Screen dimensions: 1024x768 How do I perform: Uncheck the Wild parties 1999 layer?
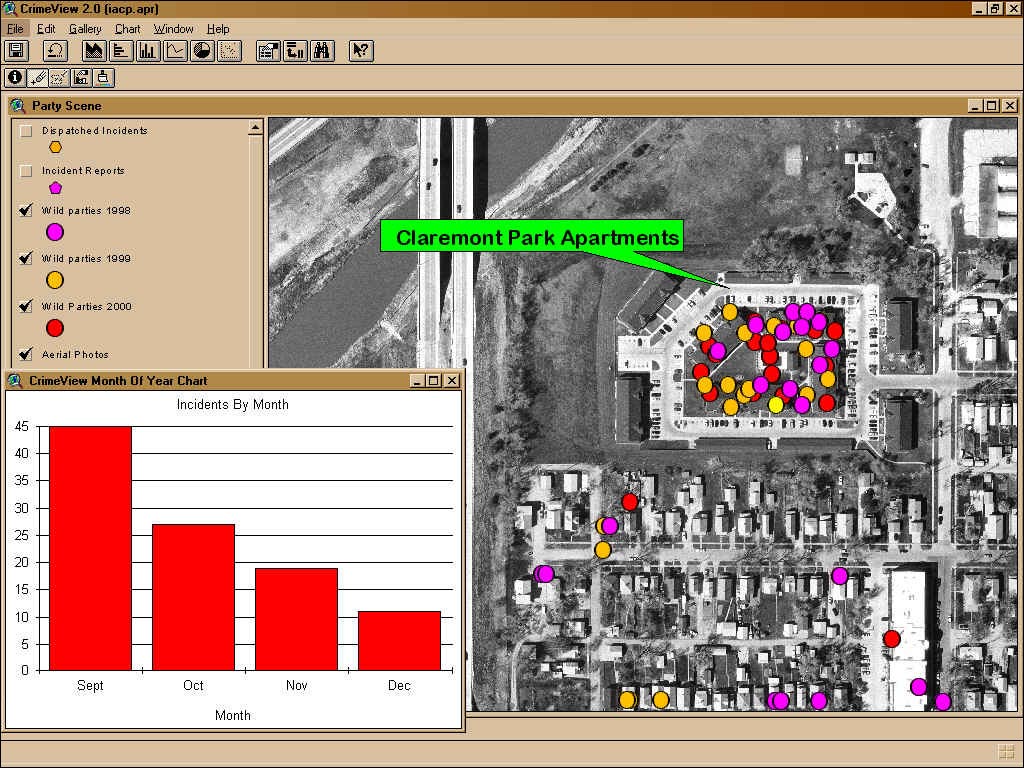(25, 258)
